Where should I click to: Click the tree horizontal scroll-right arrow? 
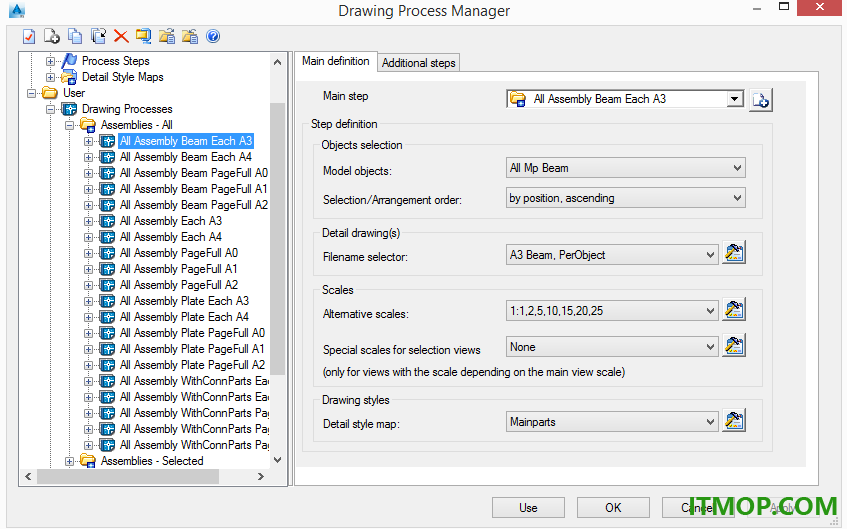[x=261, y=477]
